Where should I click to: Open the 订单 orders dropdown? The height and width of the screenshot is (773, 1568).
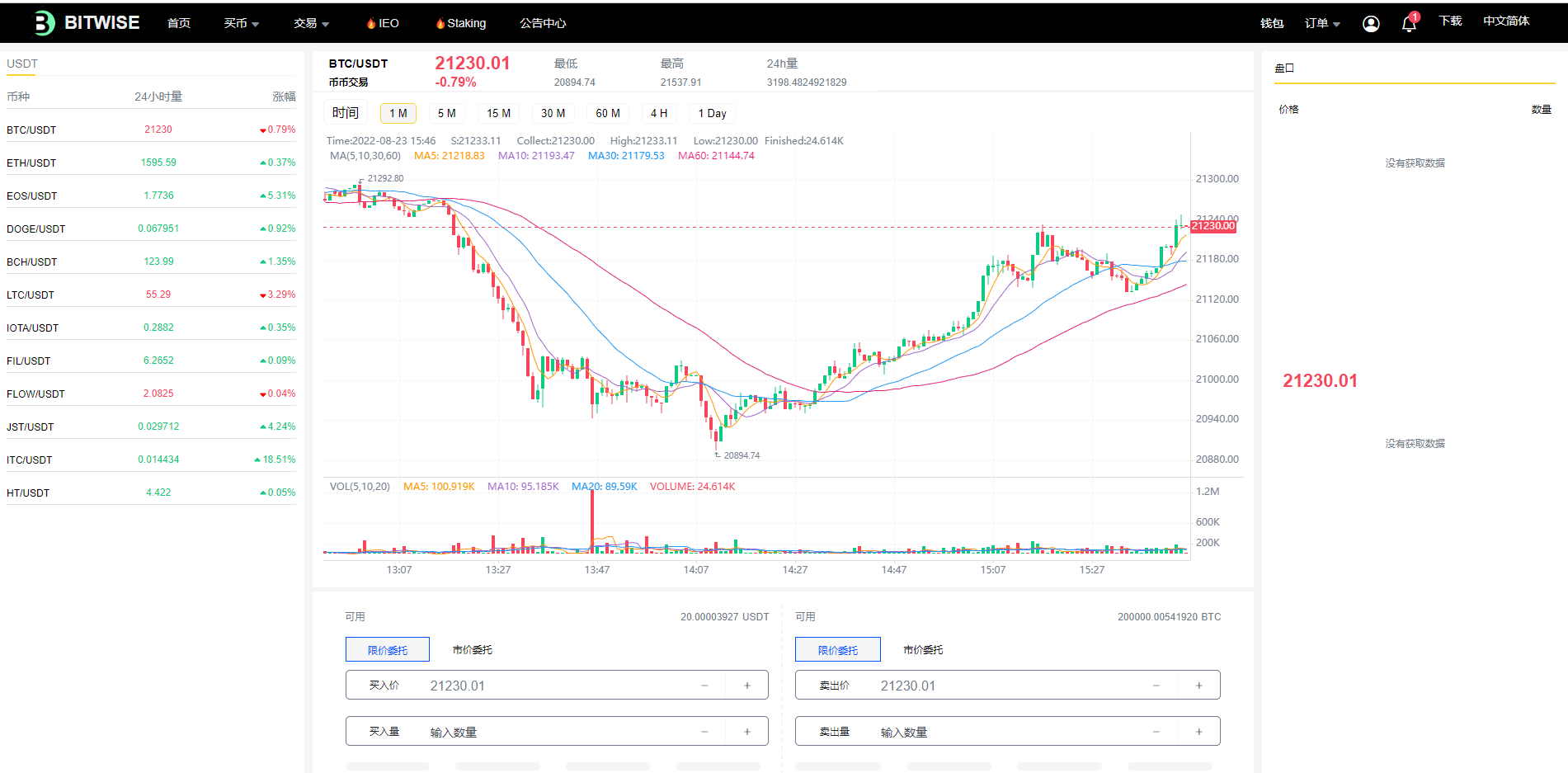[1321, 23]
